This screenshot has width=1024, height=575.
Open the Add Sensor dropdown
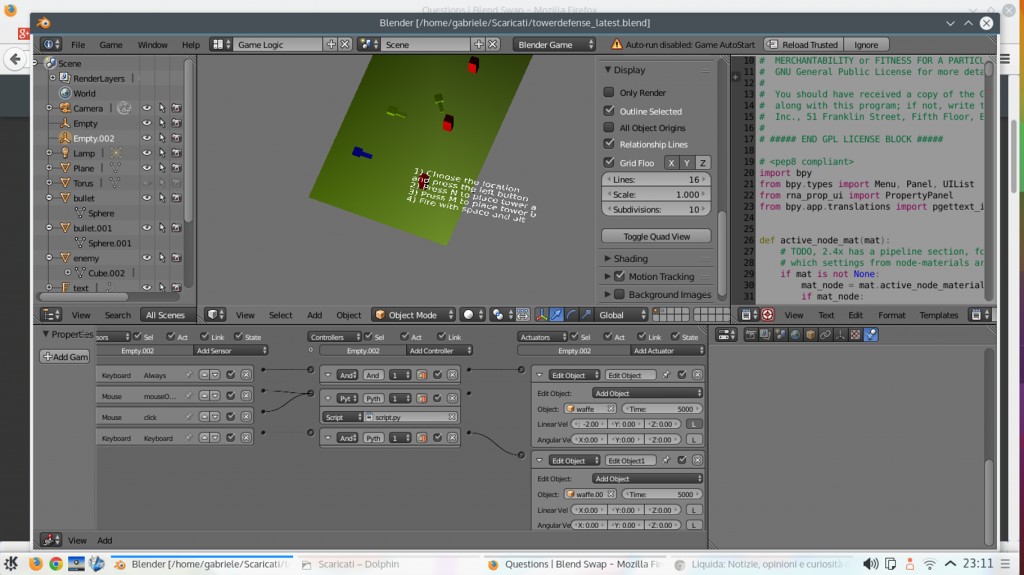click(231, 351)
